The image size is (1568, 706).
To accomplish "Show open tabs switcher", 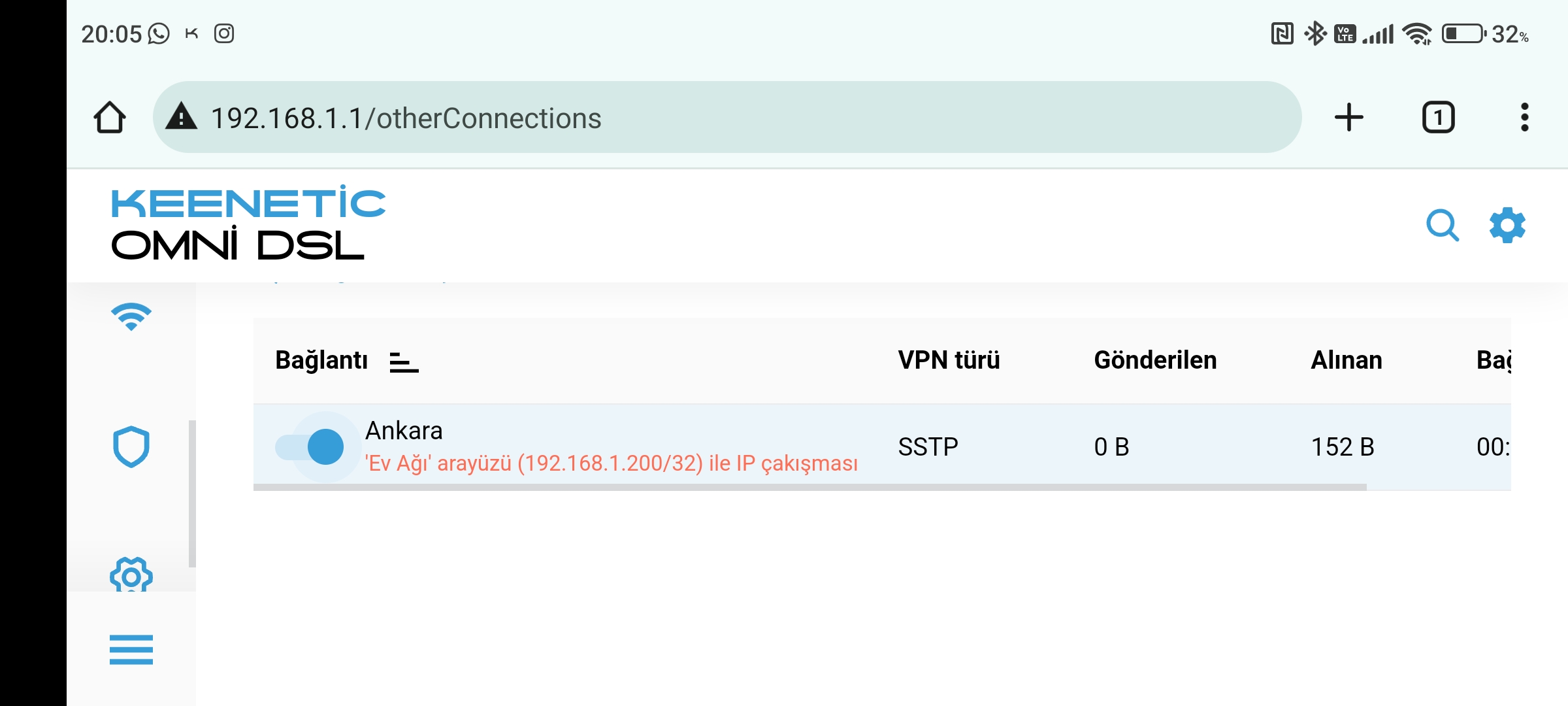I will 1439,118.
